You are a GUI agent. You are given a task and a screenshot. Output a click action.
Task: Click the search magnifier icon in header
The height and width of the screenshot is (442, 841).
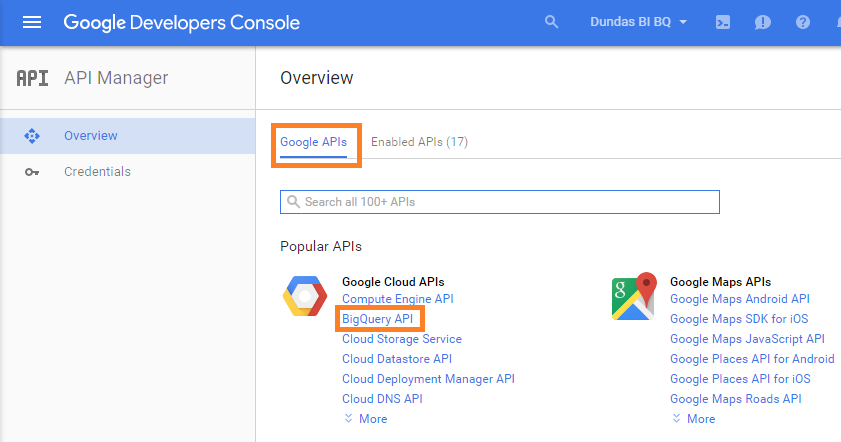(551, 22)
